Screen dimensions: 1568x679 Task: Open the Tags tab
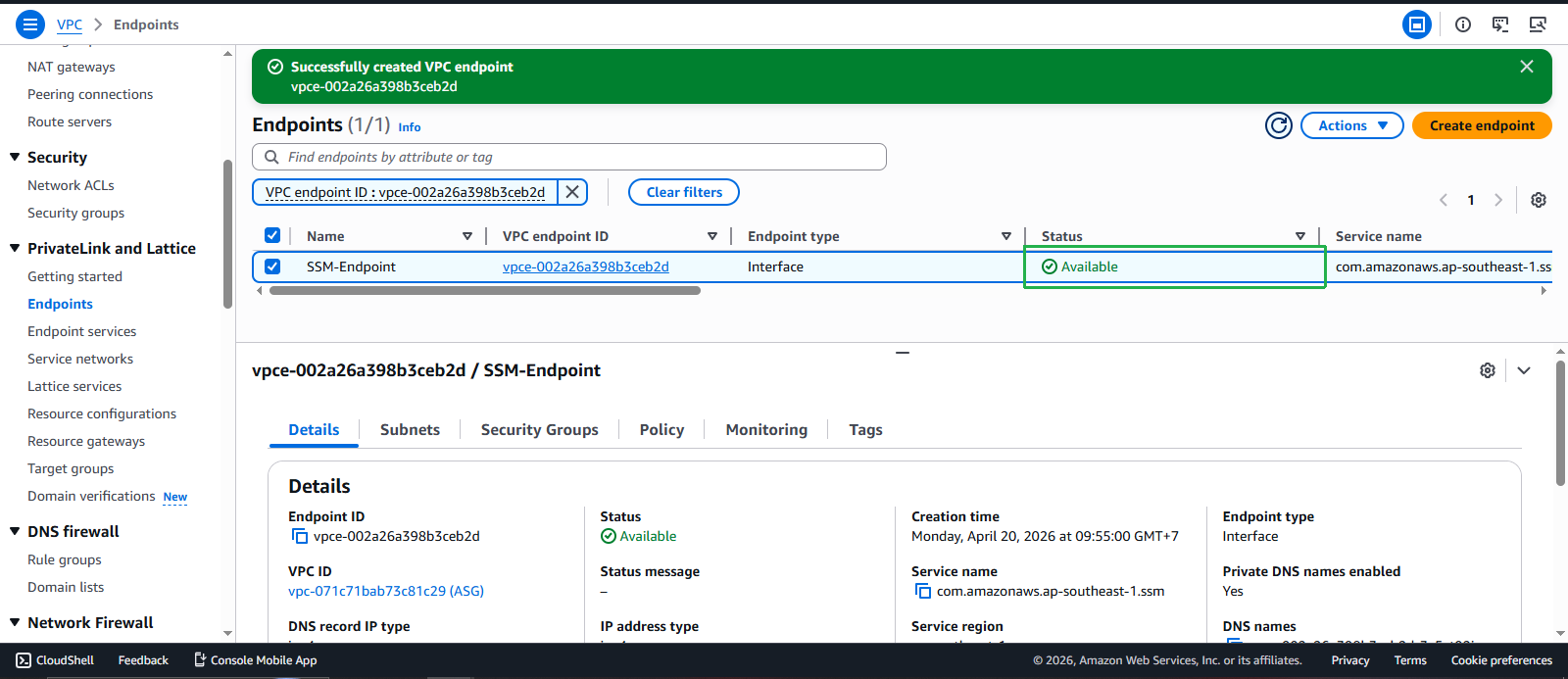click(865, 429)
